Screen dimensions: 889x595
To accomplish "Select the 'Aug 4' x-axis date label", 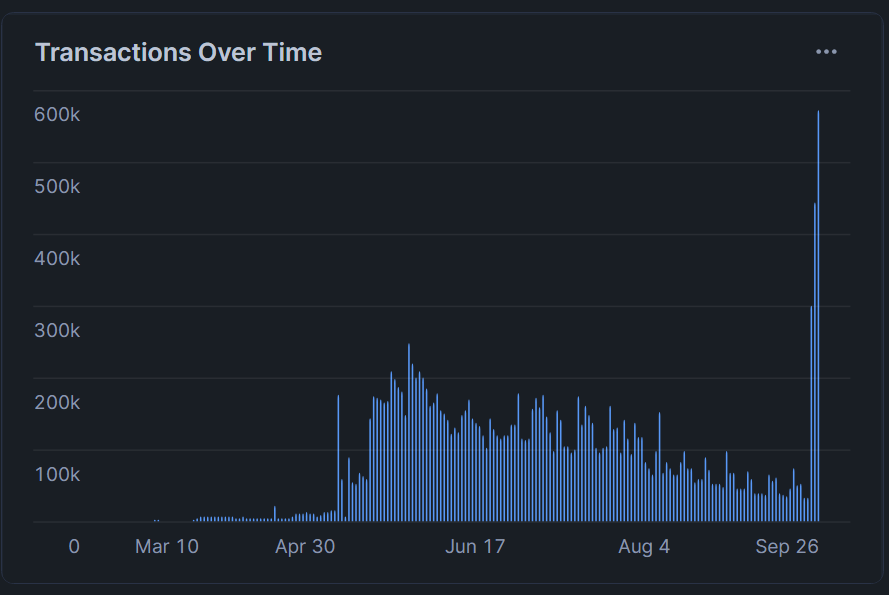I will [x=644, y=546].
